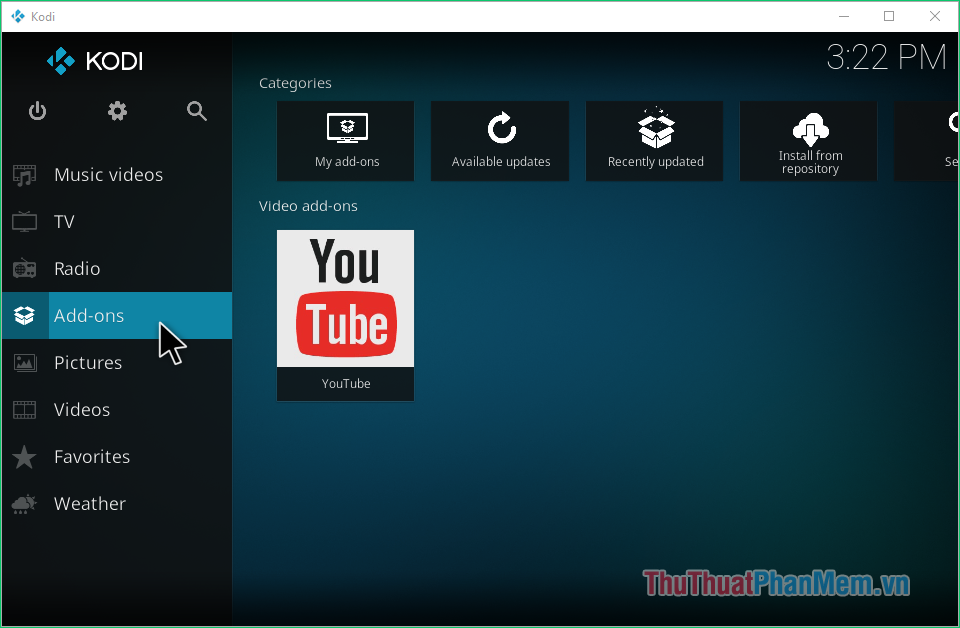This screenshot has height=628, width=960.
Task: Open Kodi settings via the gear icon
Action: click(x=117, y=111)
